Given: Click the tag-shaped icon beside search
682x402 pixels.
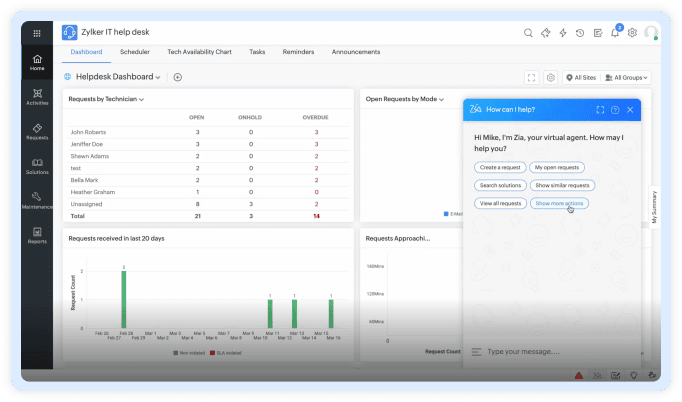Looking at the screenshot, I should [545, 33].
